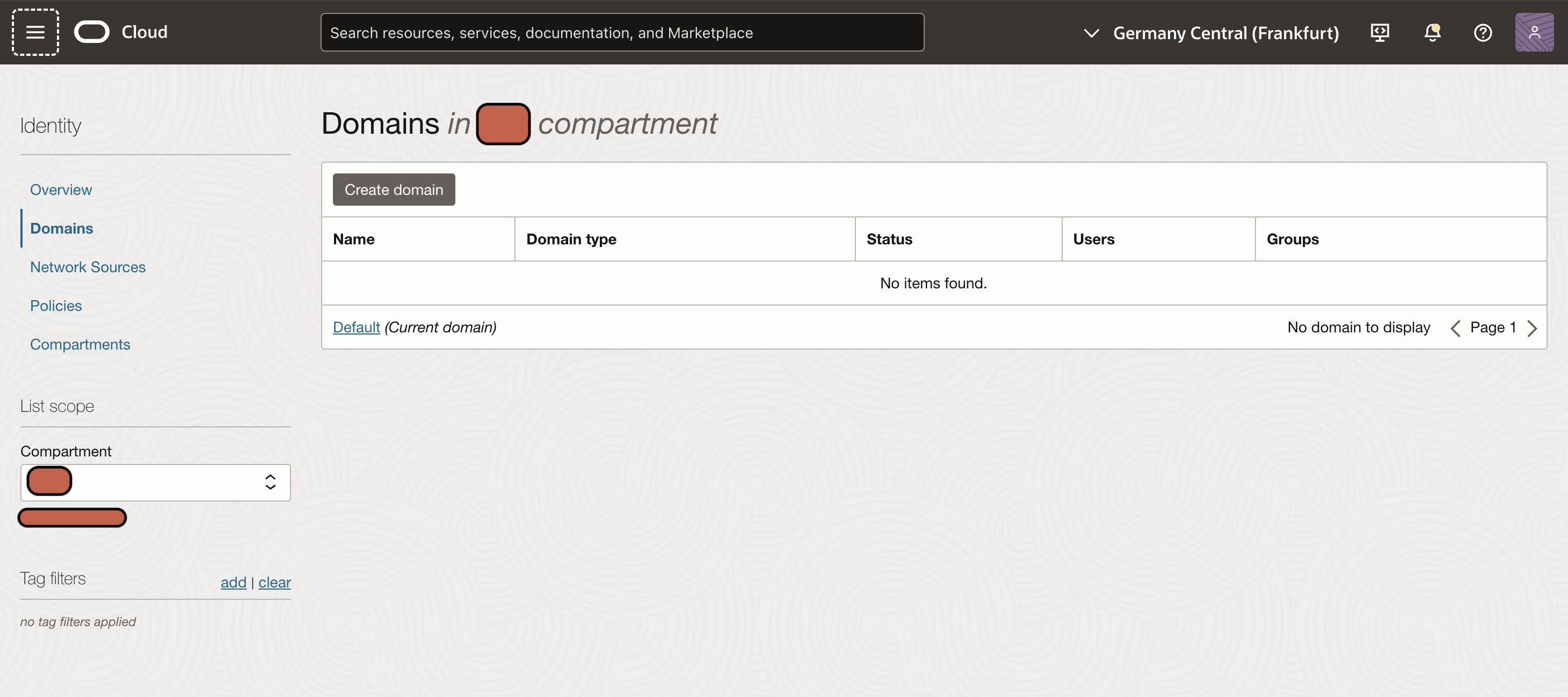The image size is (1568, 697).
Task: Click the clear tag filters link
Action: (274, 581)
